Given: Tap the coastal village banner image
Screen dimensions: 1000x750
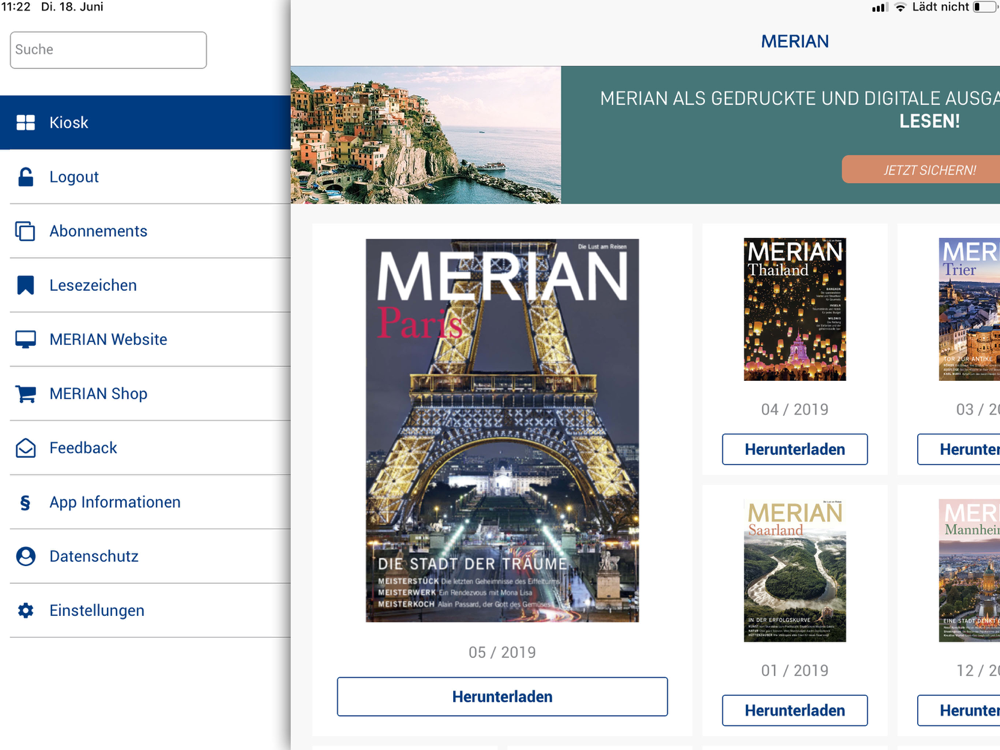Looking at the screenshot, I should click(x=426, y=135).
